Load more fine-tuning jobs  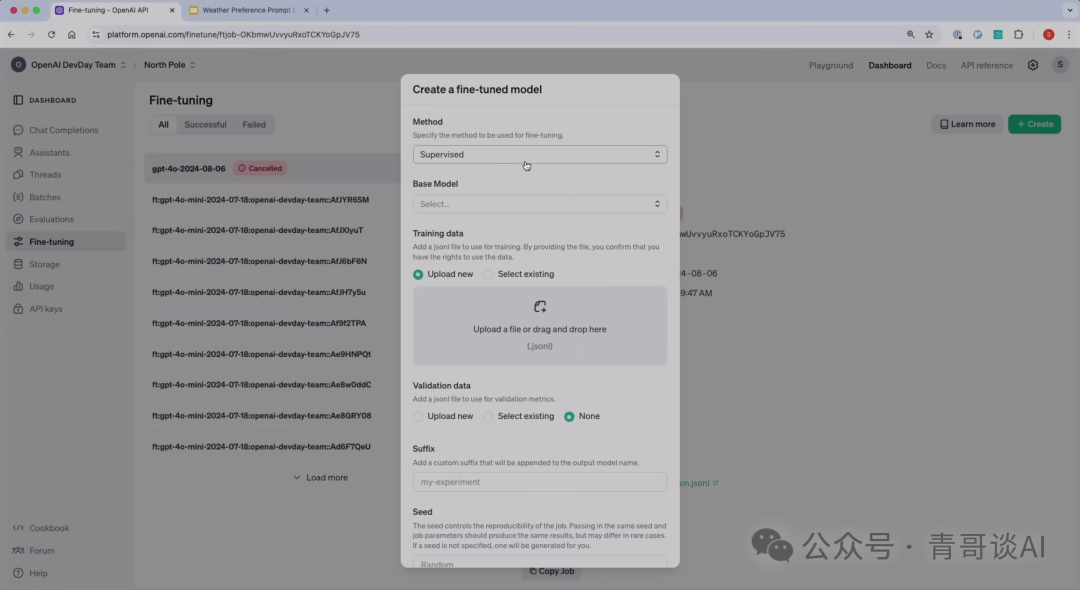[x=320, y=478]
